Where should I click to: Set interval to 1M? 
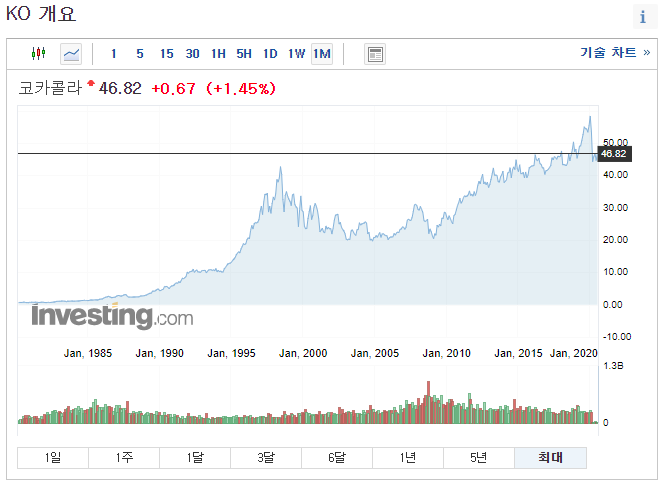tap(322, 54)
